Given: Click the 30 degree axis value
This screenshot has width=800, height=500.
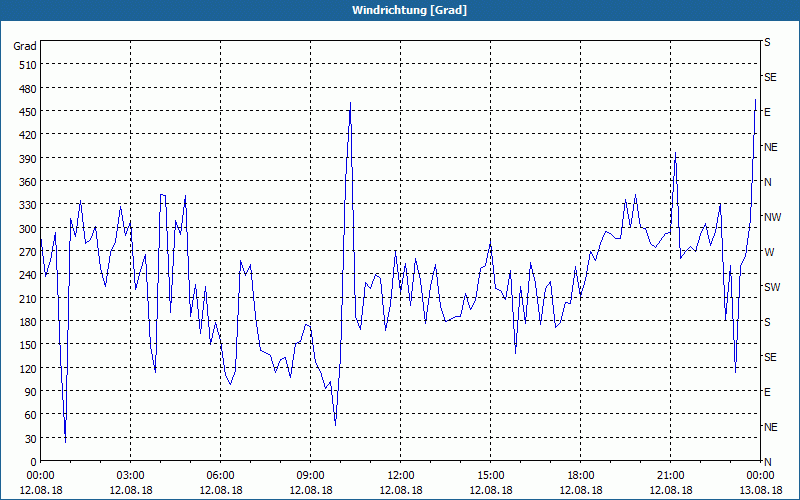Looking at the screenshot, I should pyautogui.click(x=31, y=439).
